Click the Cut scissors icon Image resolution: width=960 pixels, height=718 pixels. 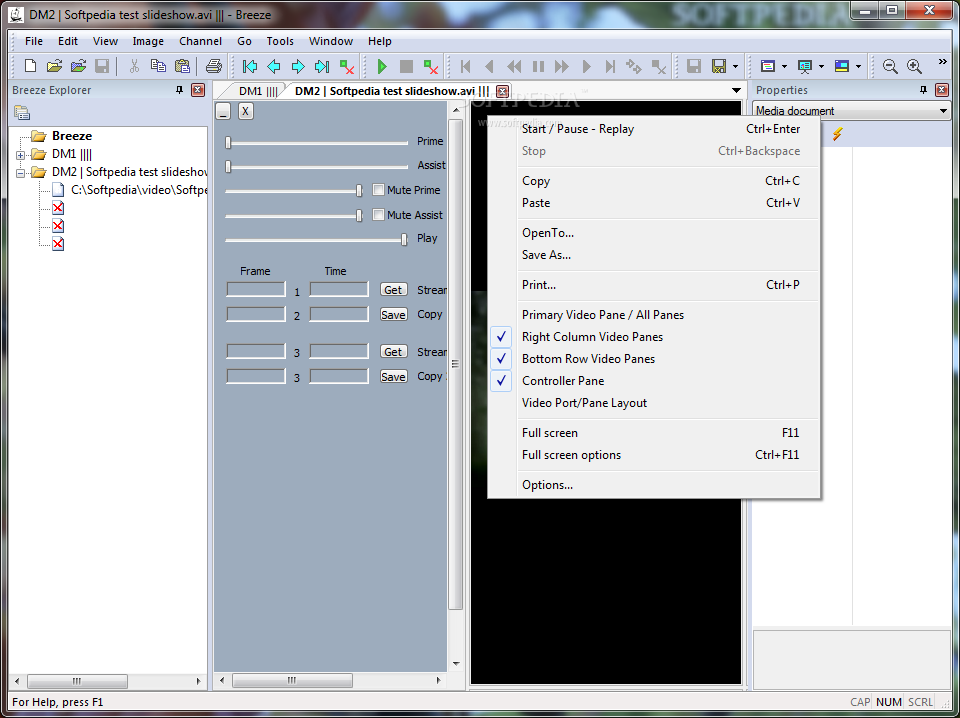point(134,66)
